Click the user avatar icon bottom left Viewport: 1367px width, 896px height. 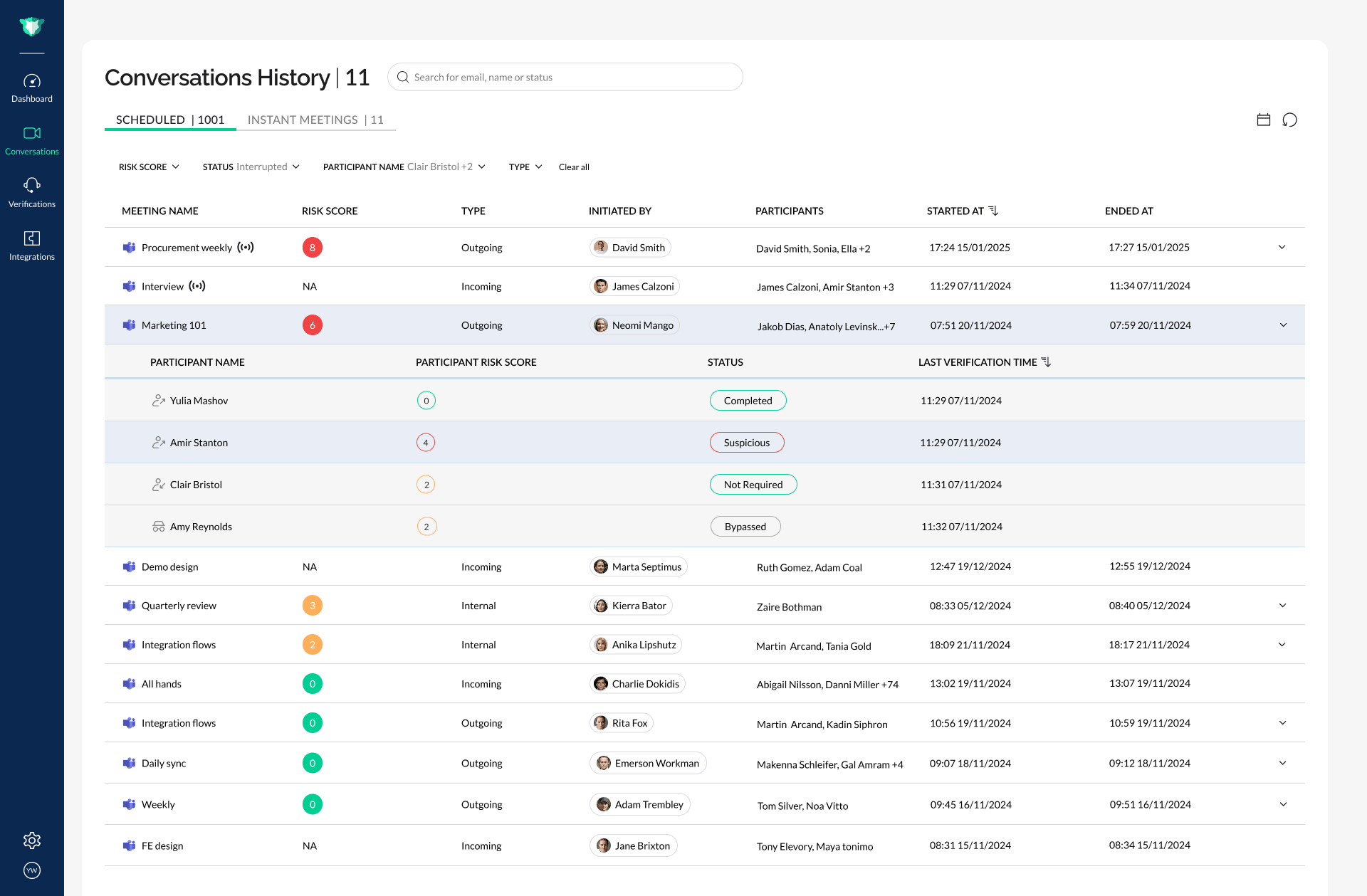(32, 870)
